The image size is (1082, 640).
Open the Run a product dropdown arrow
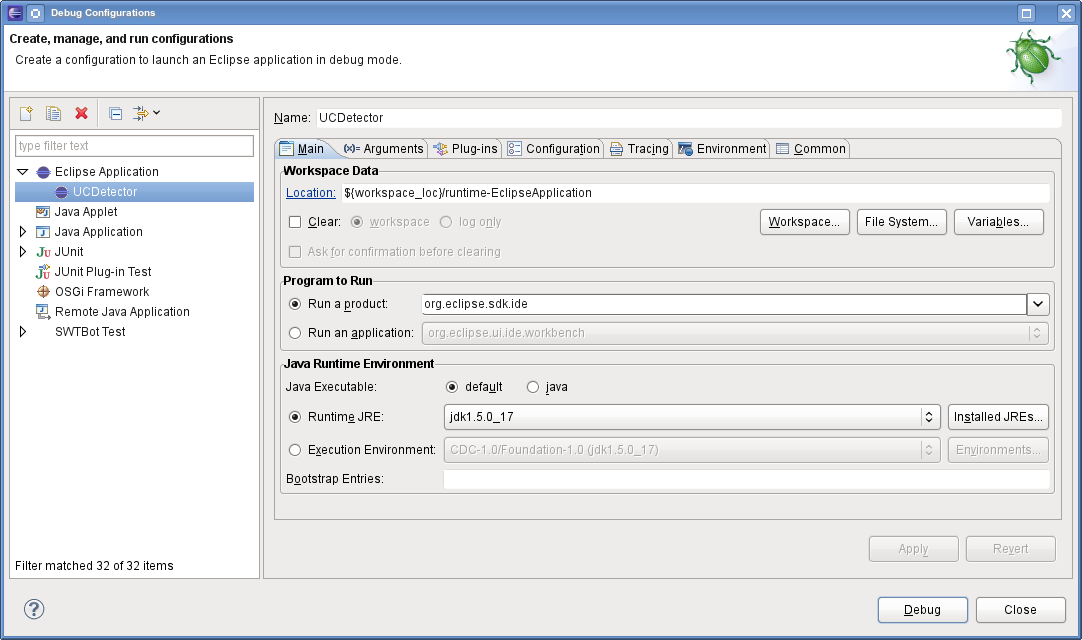coord(1038,304)
